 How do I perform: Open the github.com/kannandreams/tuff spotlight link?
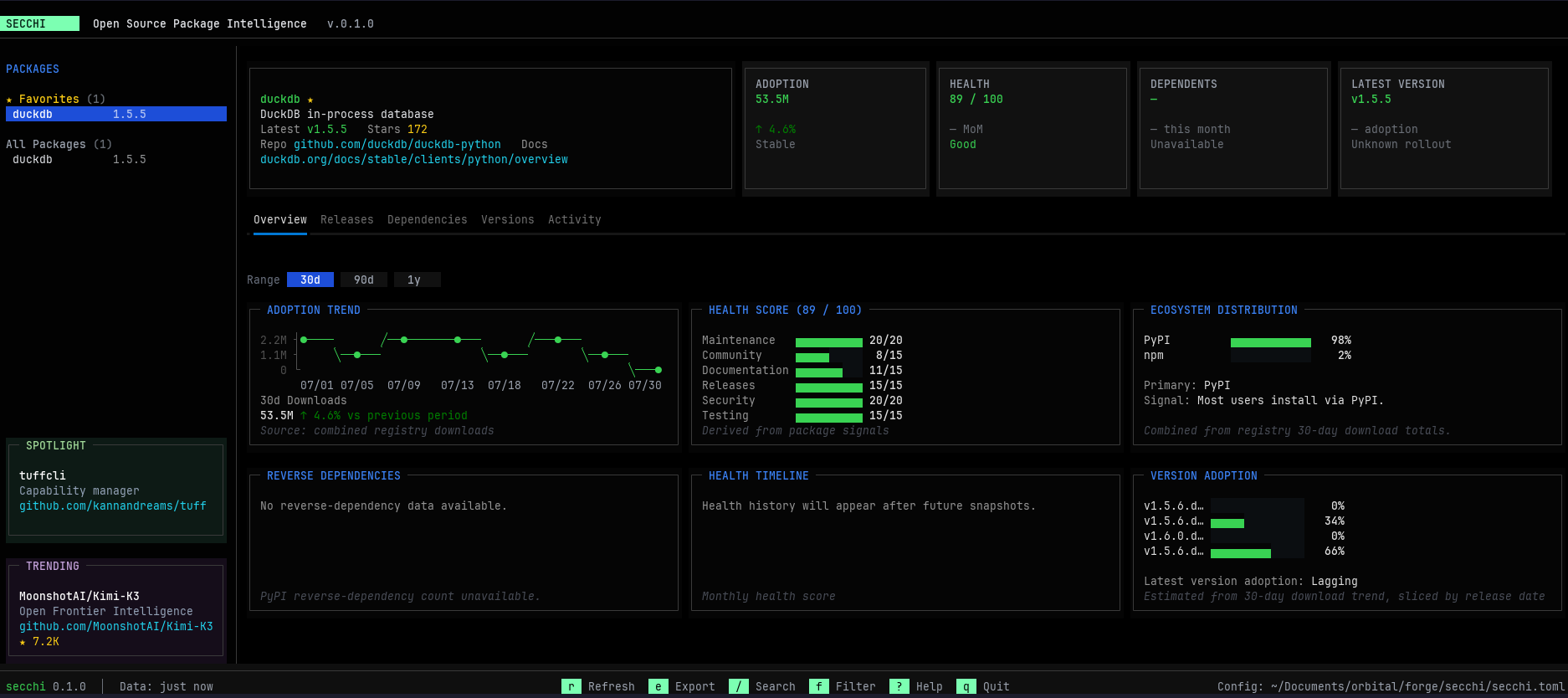(113, 506)
